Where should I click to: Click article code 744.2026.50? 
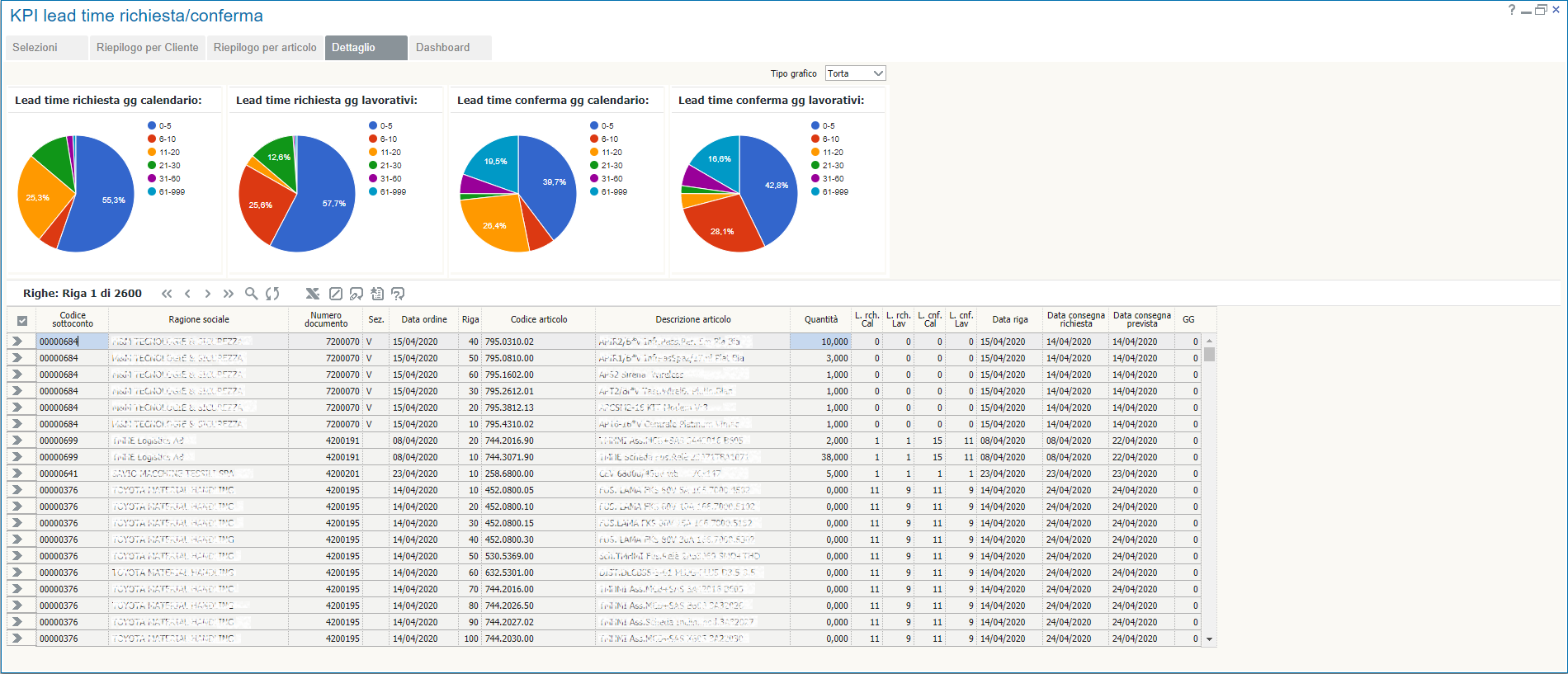pos(509,606)
